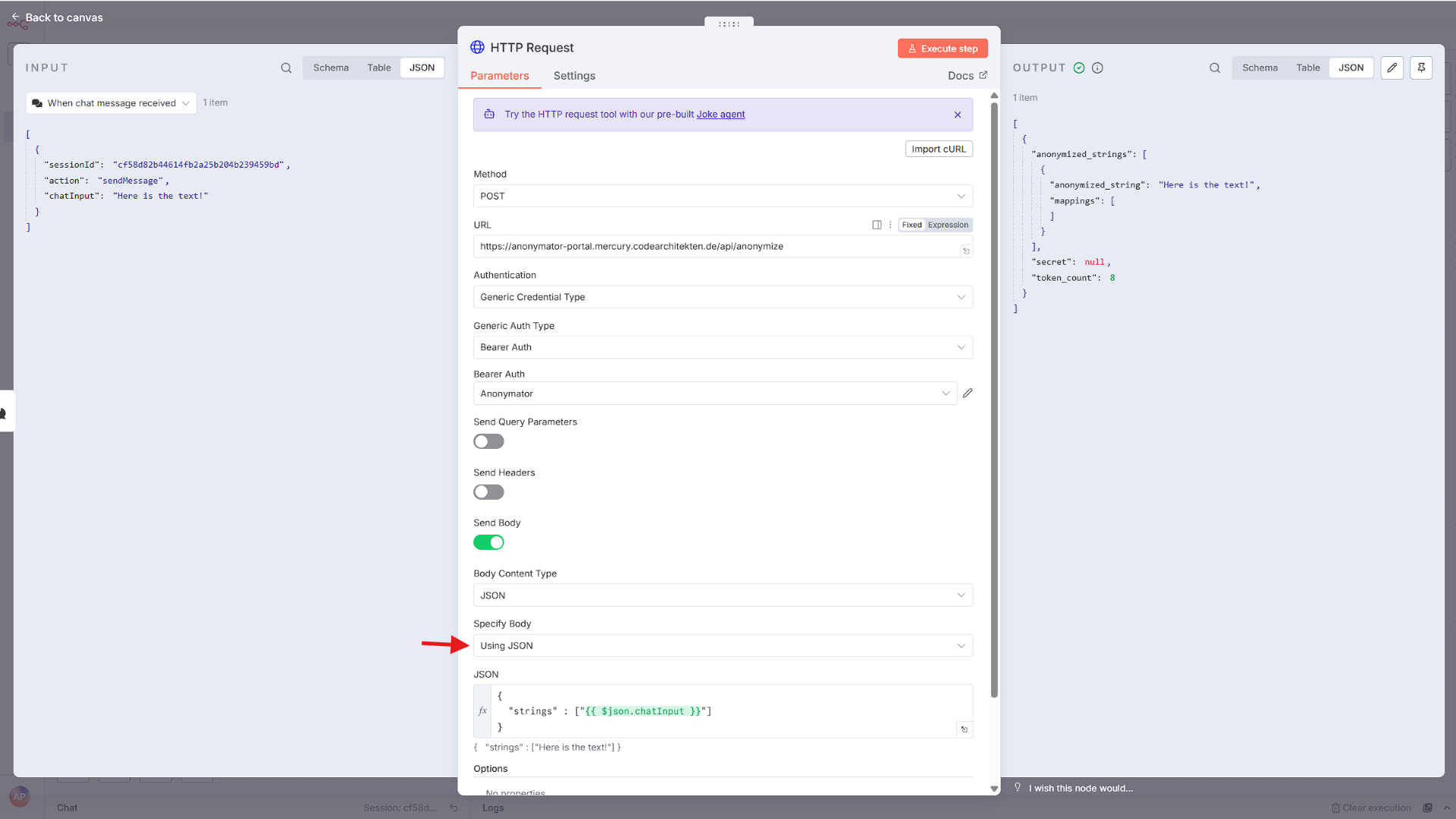
Task: Open the chat log panel icon near Clear execution
Action: (1429, 808)
